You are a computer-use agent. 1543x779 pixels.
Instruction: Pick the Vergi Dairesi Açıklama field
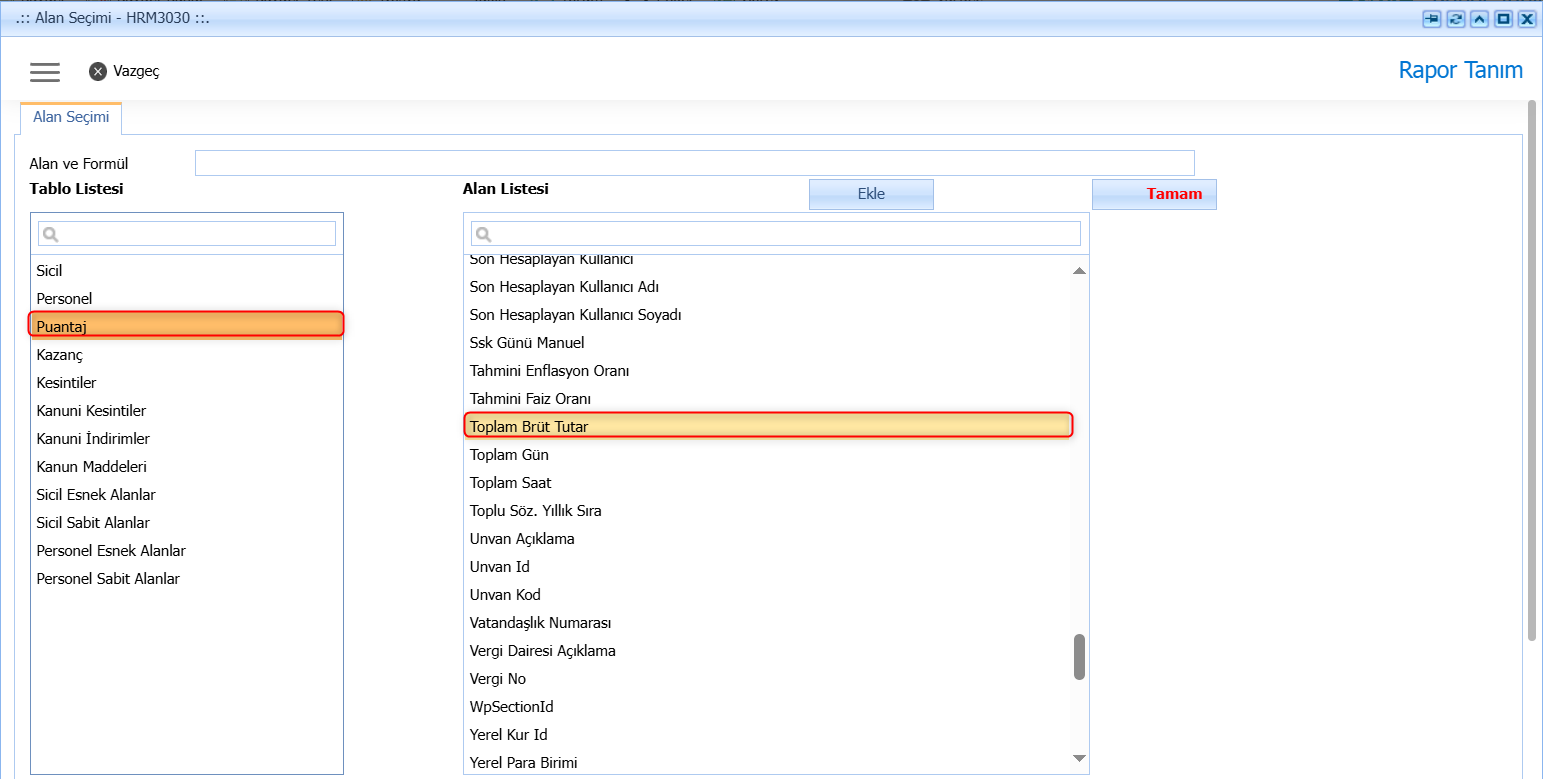[768, 651]
